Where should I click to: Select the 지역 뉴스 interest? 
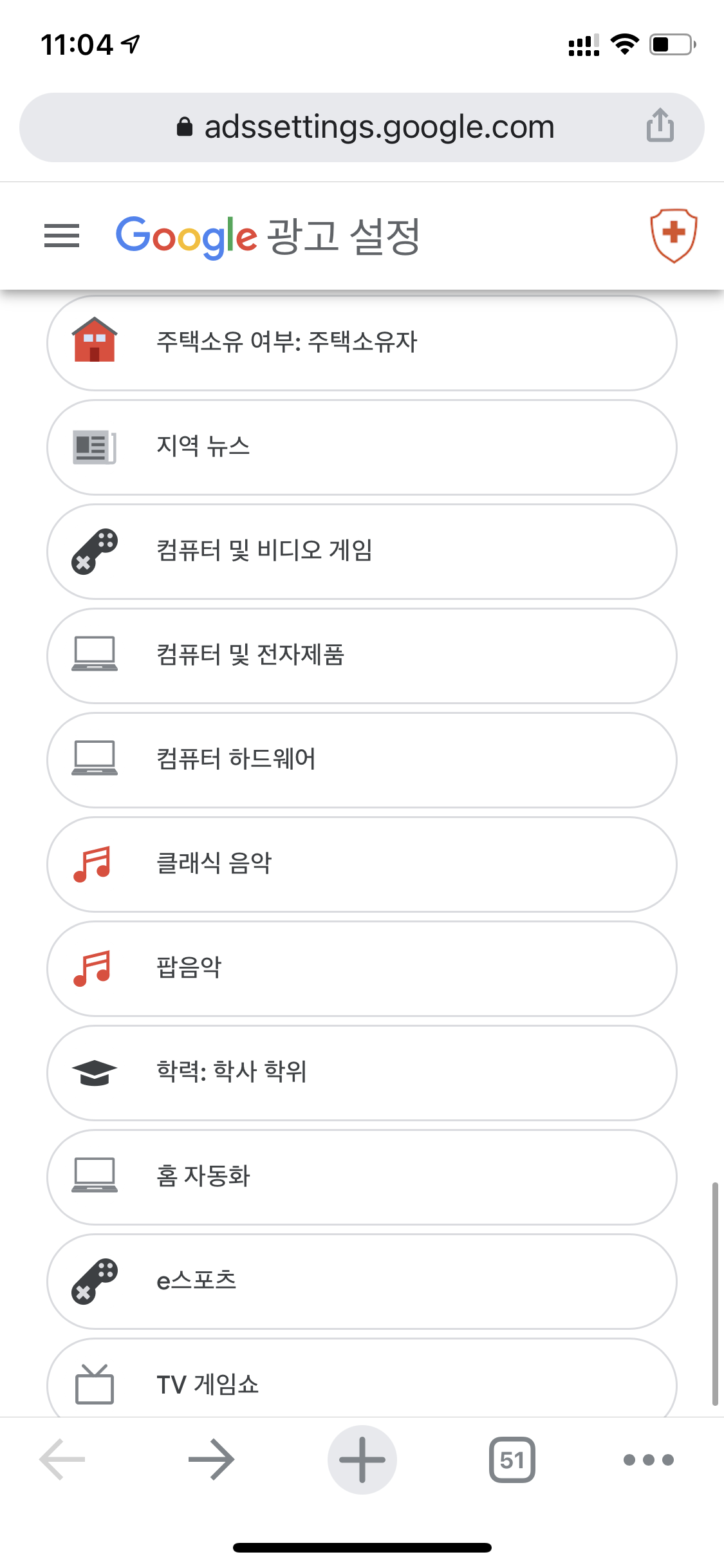[x=362, y=447]
